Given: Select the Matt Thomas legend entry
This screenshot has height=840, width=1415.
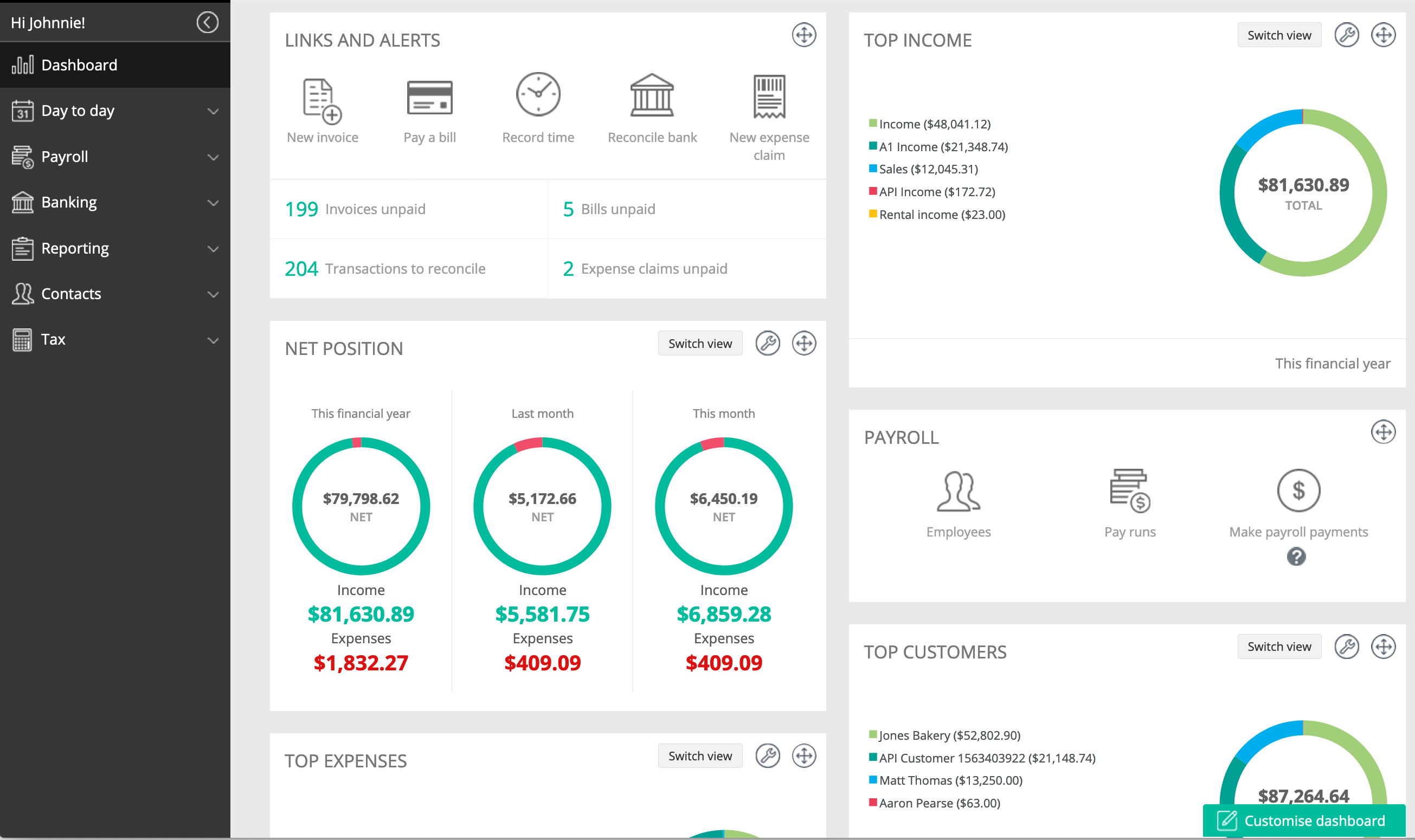Looking at the screenshot, I should 946,780.
